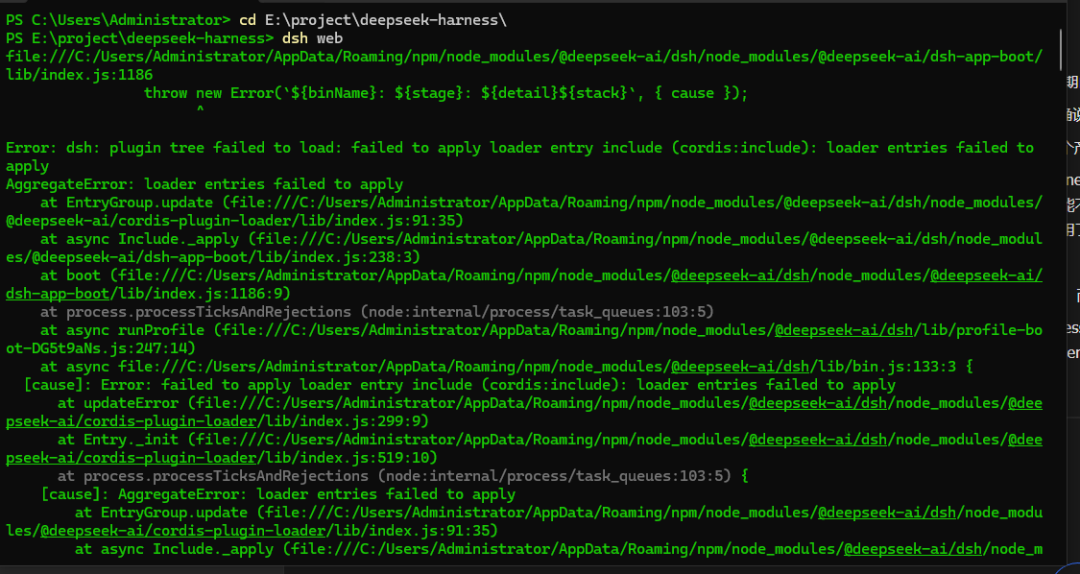Click 'lib/index.js:519:10' text

pyautogui.click(x=348, y=458)
